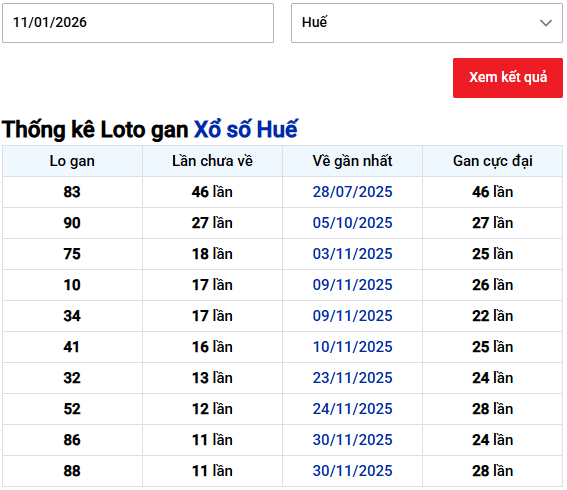Click the 12 lần cell

click(x=212, y=409)
